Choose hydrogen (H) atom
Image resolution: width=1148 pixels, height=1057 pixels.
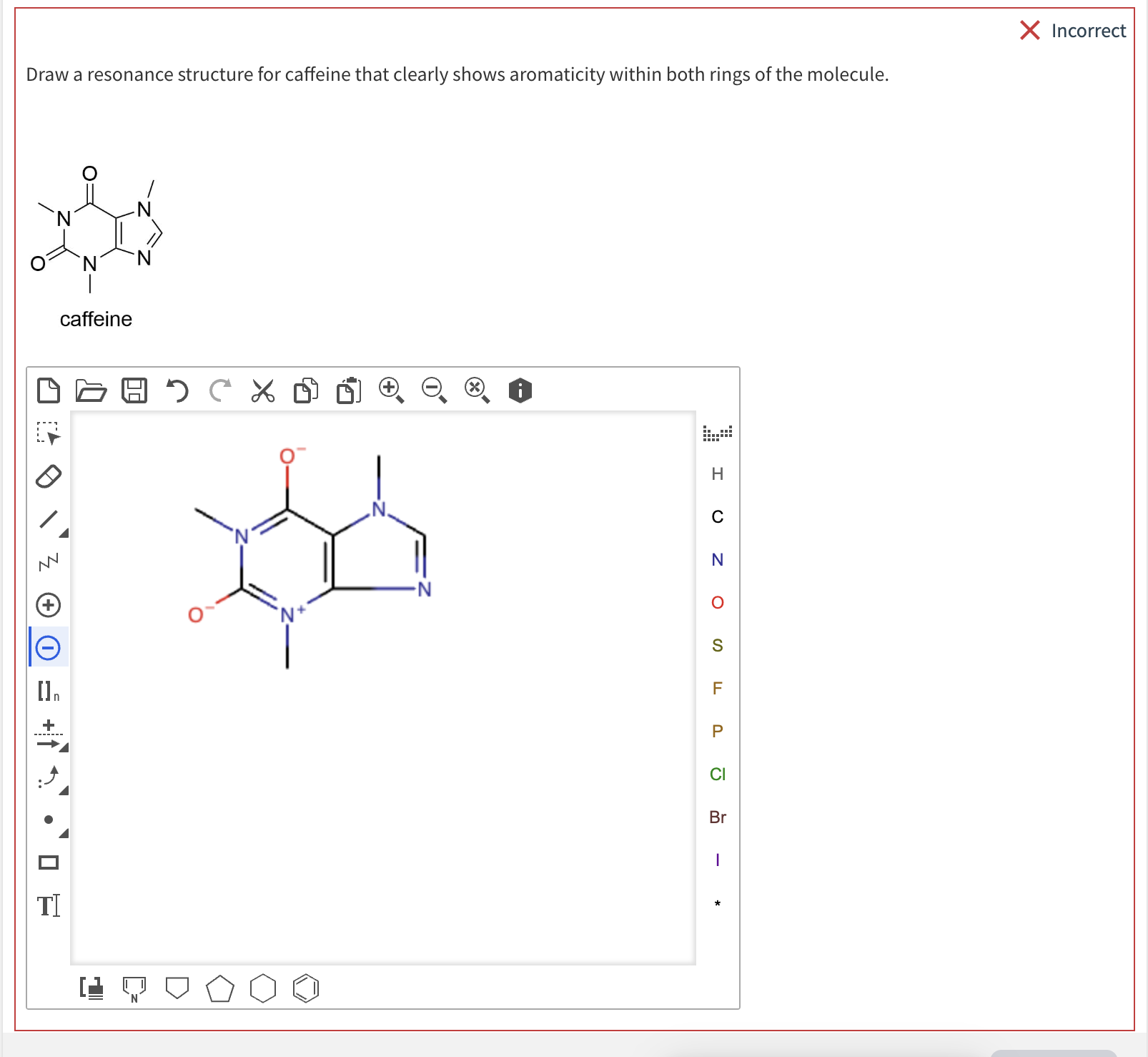(x=718, y=474)
